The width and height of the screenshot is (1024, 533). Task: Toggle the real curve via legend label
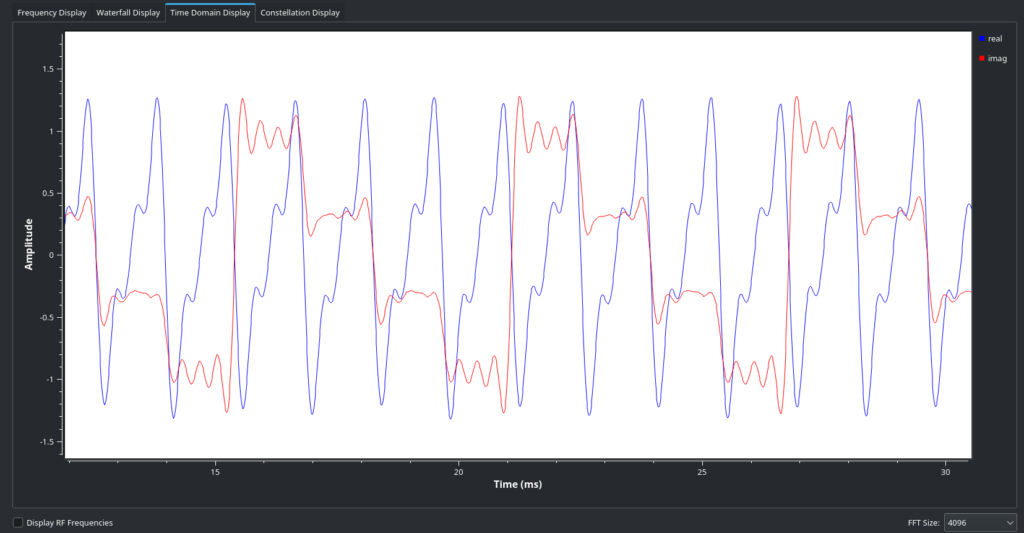pos(995,39)
